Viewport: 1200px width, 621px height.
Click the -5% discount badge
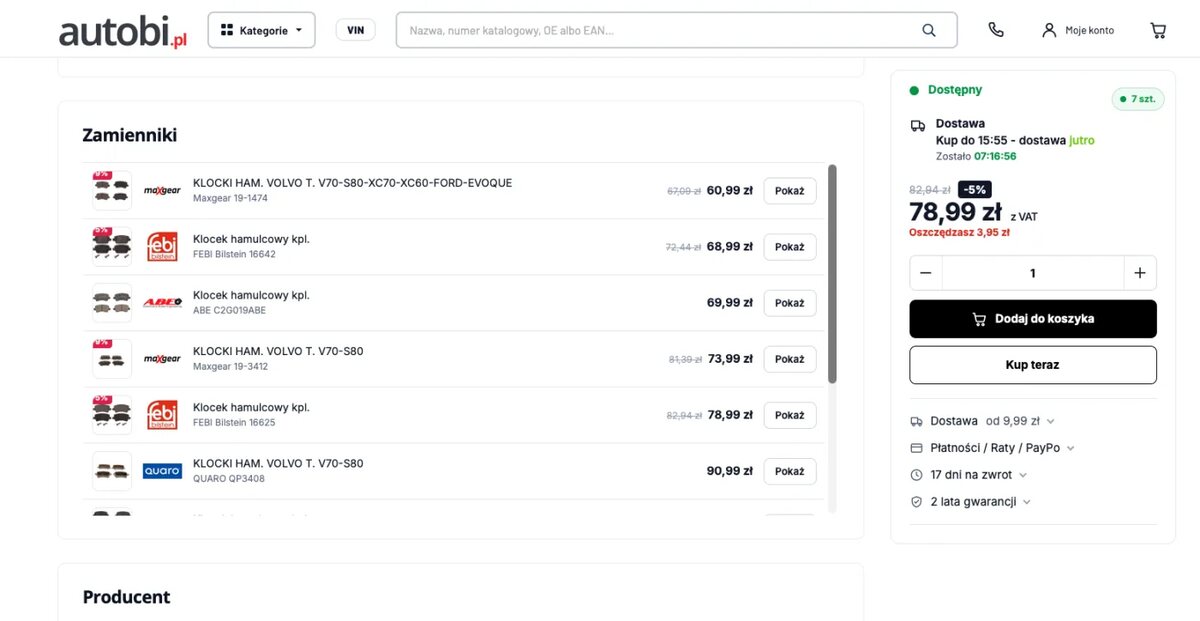[x=974, y=190]
